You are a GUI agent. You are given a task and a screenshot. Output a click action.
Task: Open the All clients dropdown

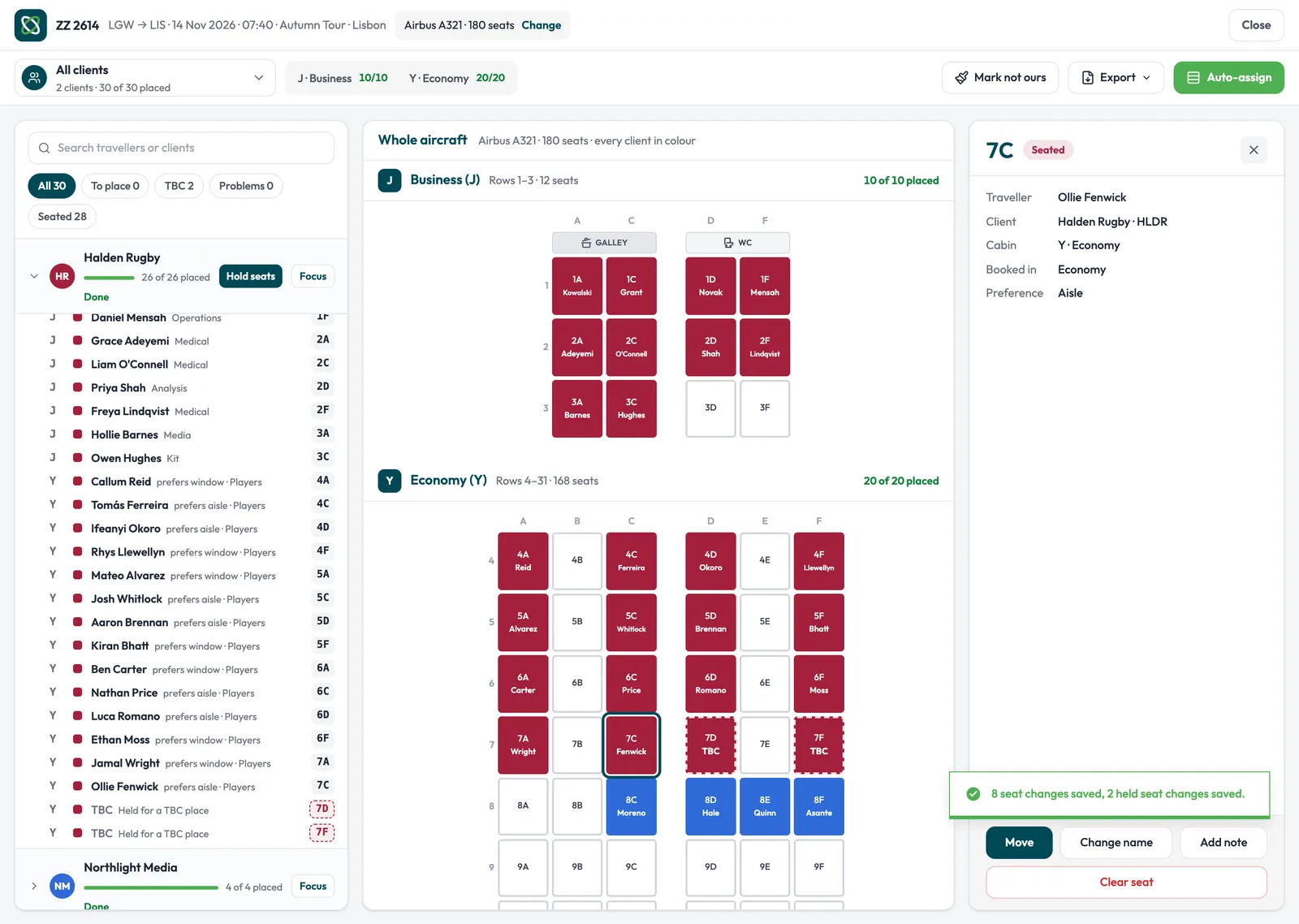pyautogui.click(x=145, y=78)
